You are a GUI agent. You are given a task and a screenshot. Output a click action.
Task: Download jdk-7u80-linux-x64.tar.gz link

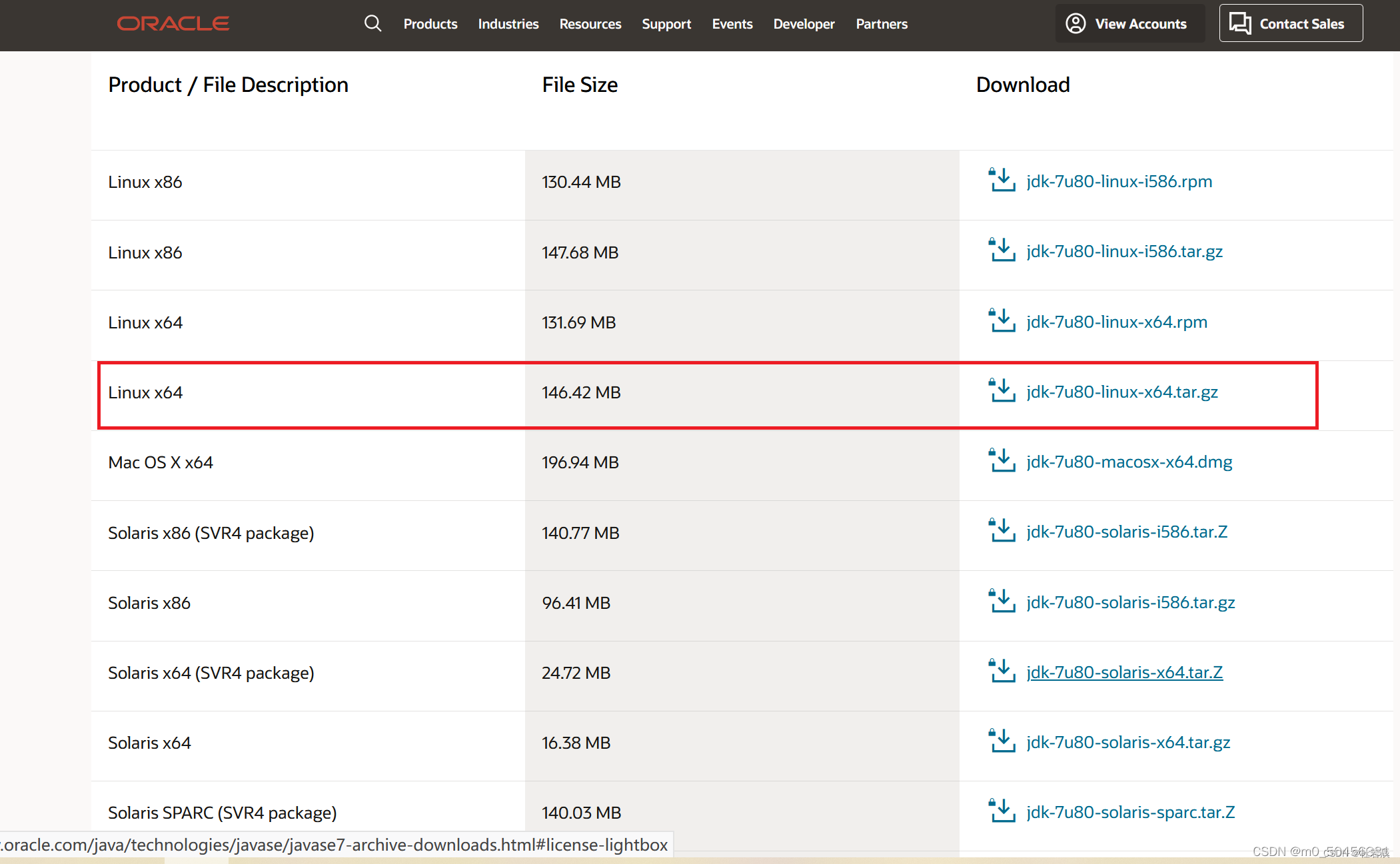coord(1122,392)
